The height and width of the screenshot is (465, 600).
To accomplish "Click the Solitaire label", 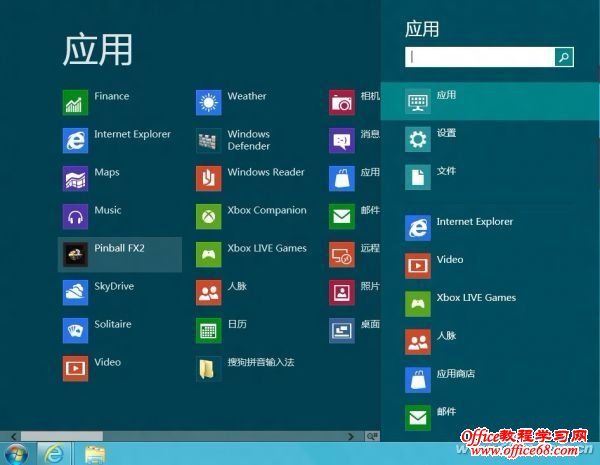I will pyautogui.click(x=113, y=324).
